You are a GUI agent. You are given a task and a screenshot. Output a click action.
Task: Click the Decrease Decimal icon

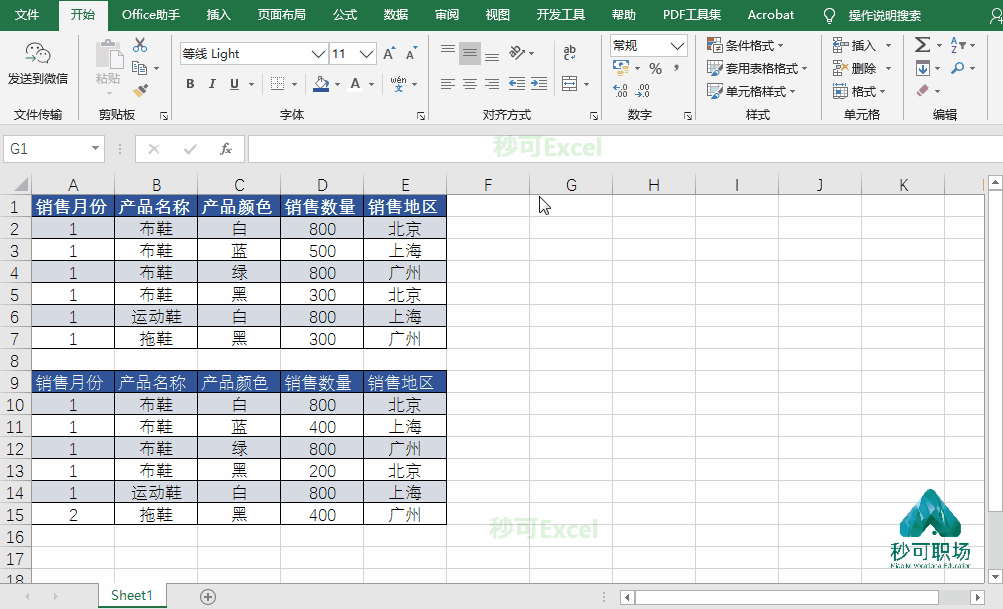(643, 91)
